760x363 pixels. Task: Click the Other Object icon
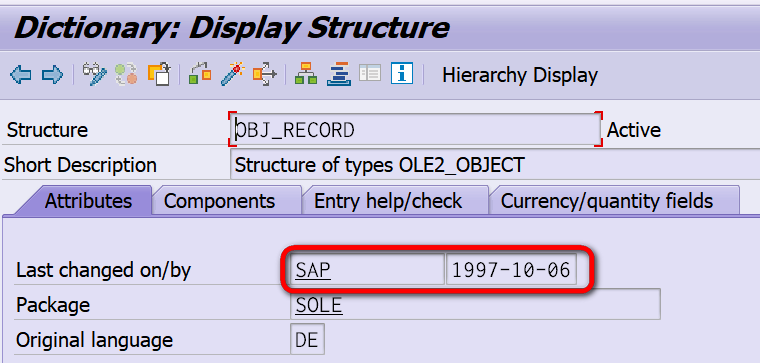coord(159,74)
